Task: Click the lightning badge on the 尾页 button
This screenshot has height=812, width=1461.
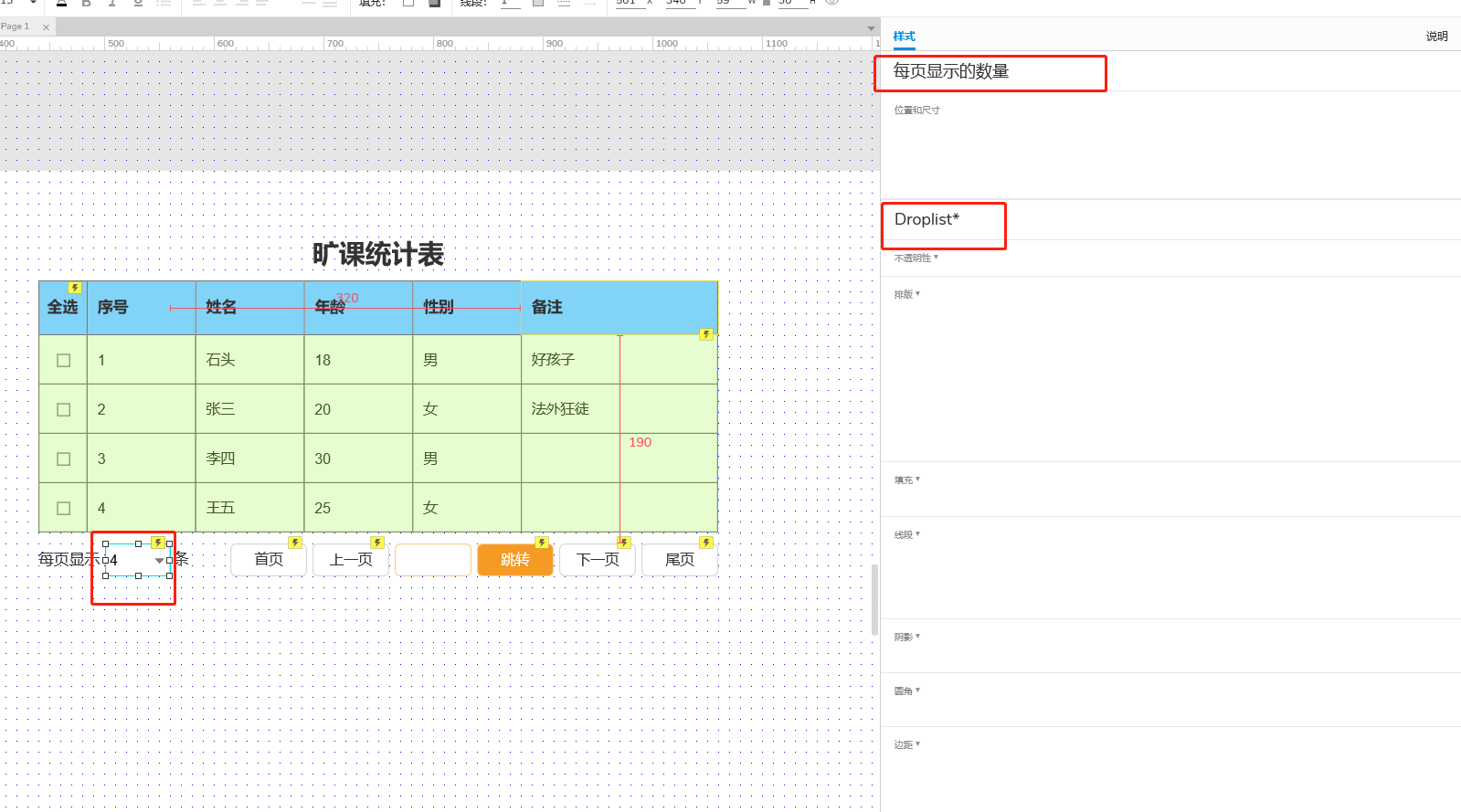Action: [705, 543]
